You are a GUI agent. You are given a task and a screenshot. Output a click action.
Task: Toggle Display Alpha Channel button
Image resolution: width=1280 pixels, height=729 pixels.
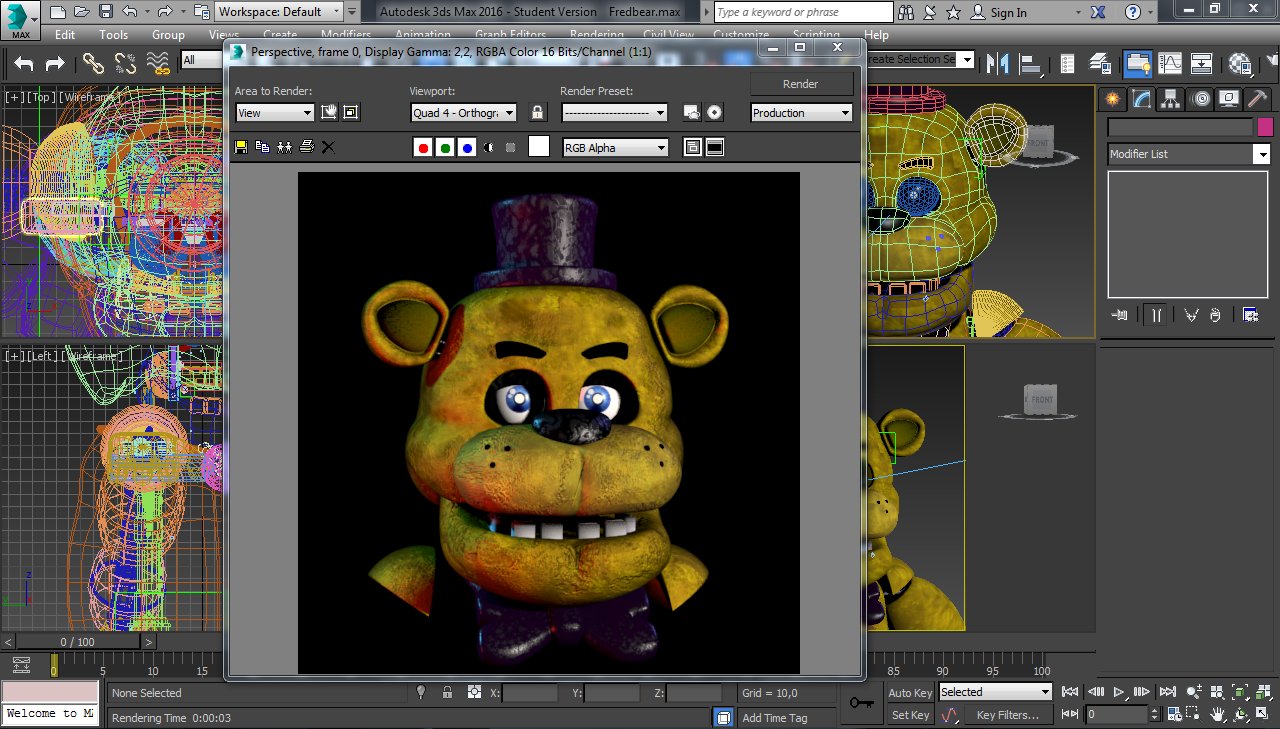tap(489, 147)
